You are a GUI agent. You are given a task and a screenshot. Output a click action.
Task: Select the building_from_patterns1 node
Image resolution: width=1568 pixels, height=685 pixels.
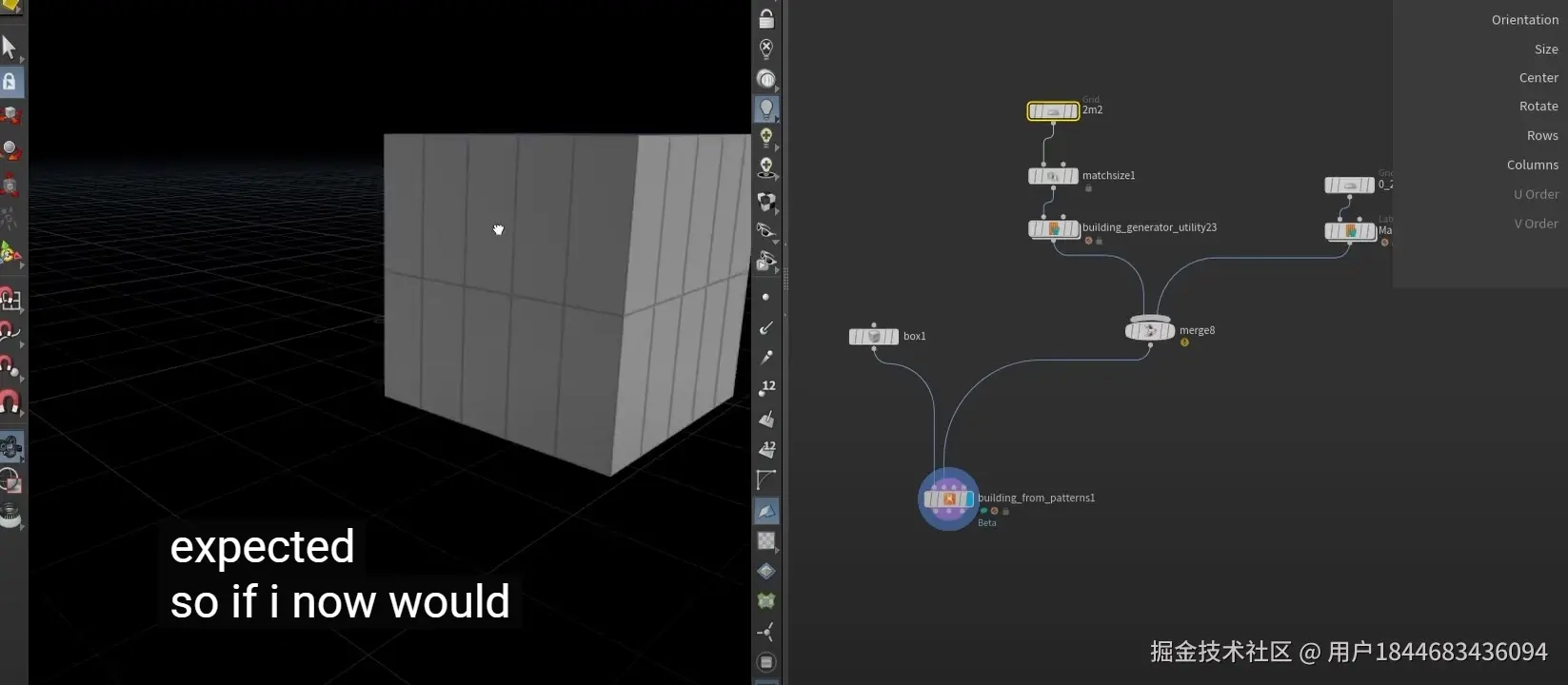click(948, 499)
